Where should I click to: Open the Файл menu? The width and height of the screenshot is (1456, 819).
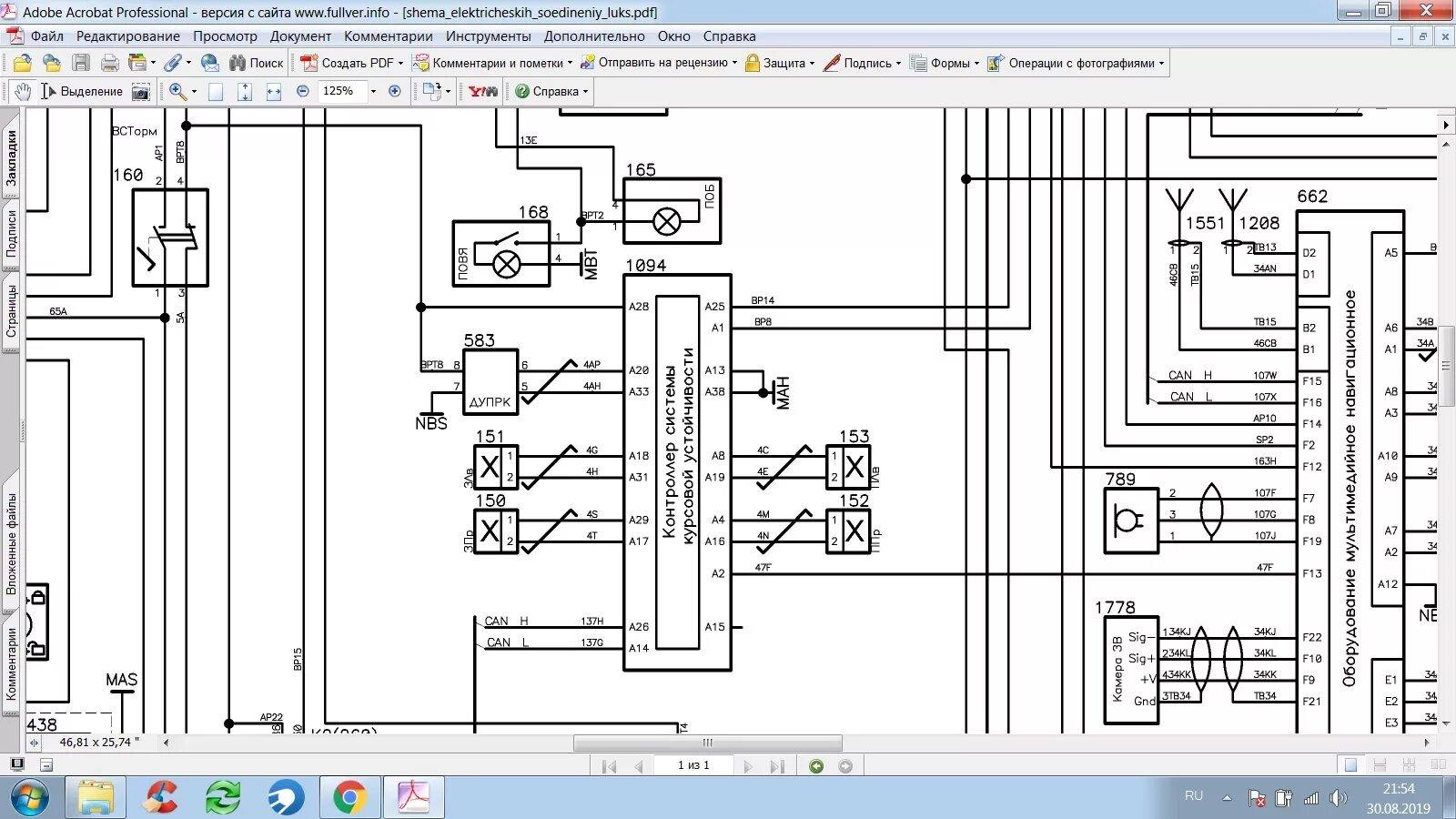pyautogui.click(x=47, y=36)
